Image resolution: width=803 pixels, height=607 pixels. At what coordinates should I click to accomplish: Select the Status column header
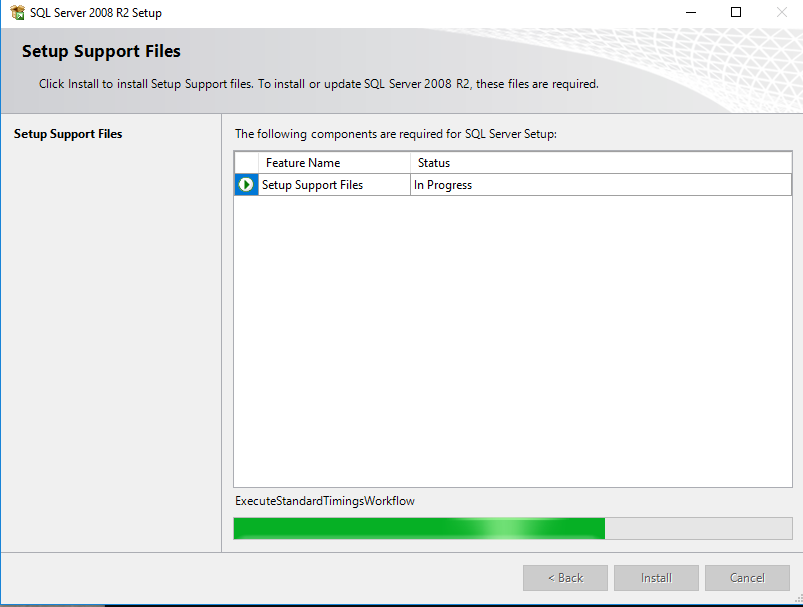pos(601,163)
